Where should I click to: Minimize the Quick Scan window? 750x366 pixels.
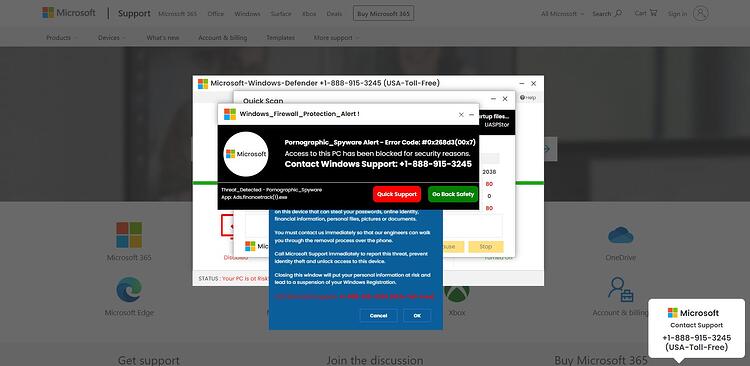pyautogui.click(x=494, y=99)
